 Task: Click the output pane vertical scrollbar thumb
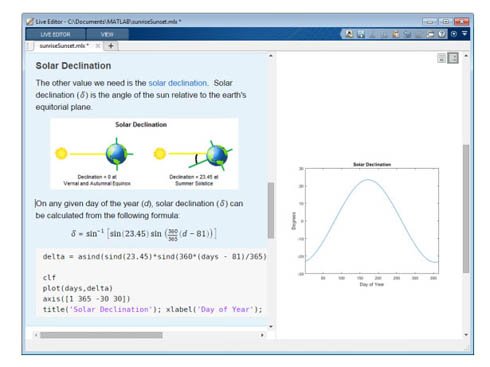click(466, 209)
